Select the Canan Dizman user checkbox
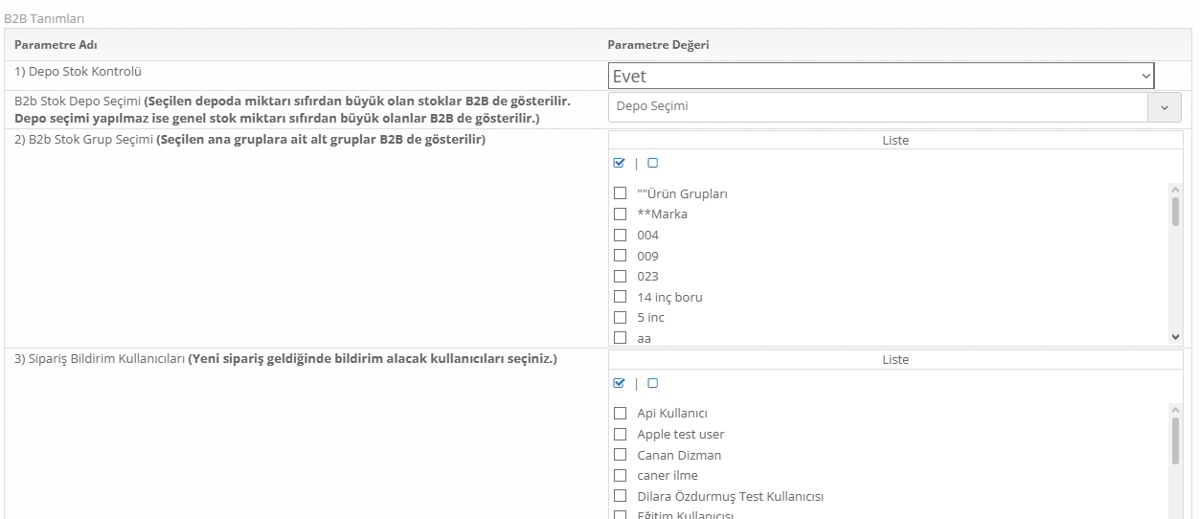1200x519 pixels. tap(619, 455)
